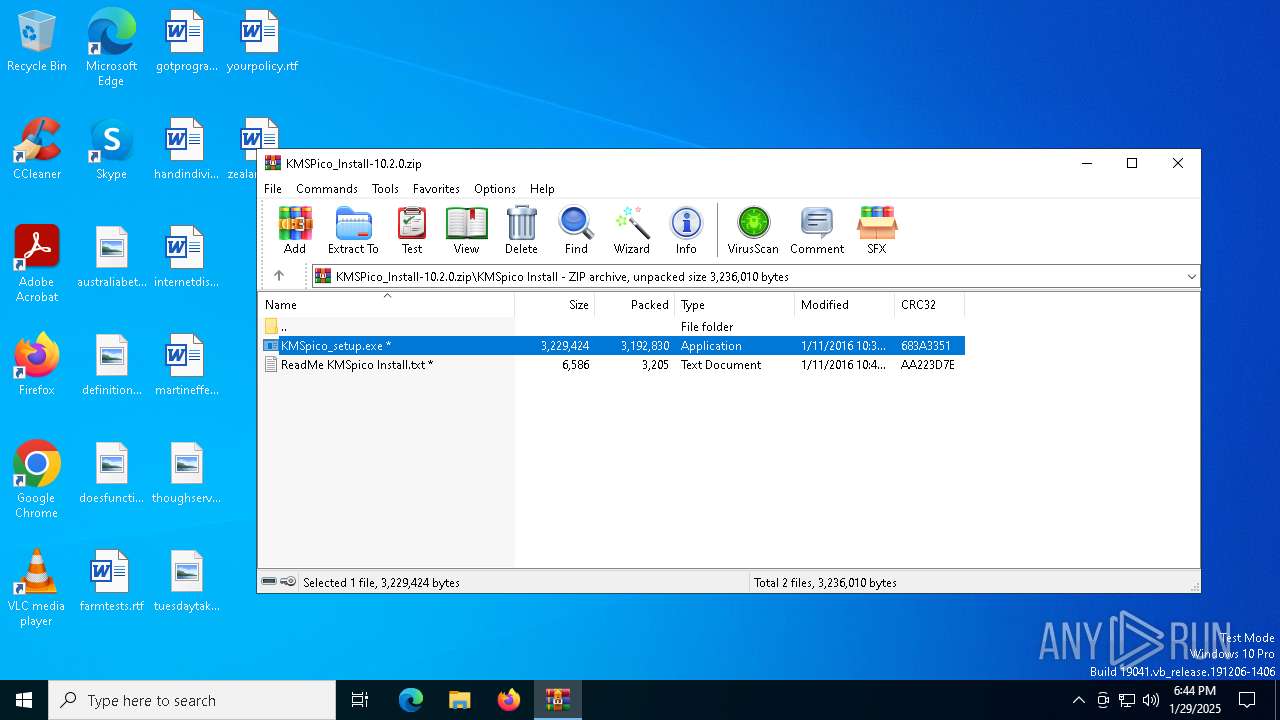Open volume control in system tray
The width and height of the screenshot is (1280, 720).
tap(1151, 700)
